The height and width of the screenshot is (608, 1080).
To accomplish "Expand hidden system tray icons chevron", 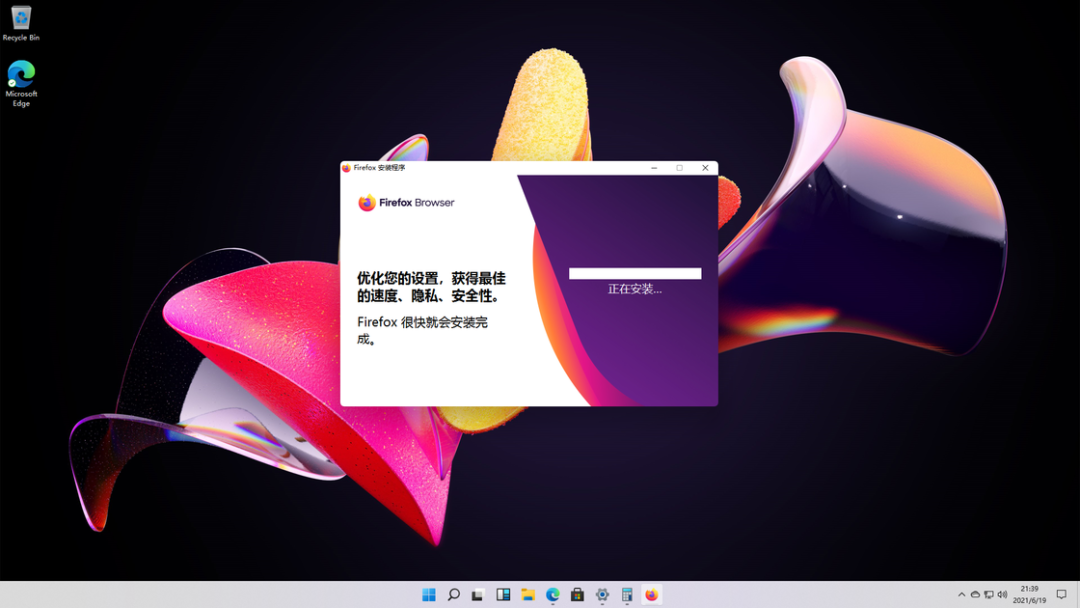I will [x=962, y=594].
